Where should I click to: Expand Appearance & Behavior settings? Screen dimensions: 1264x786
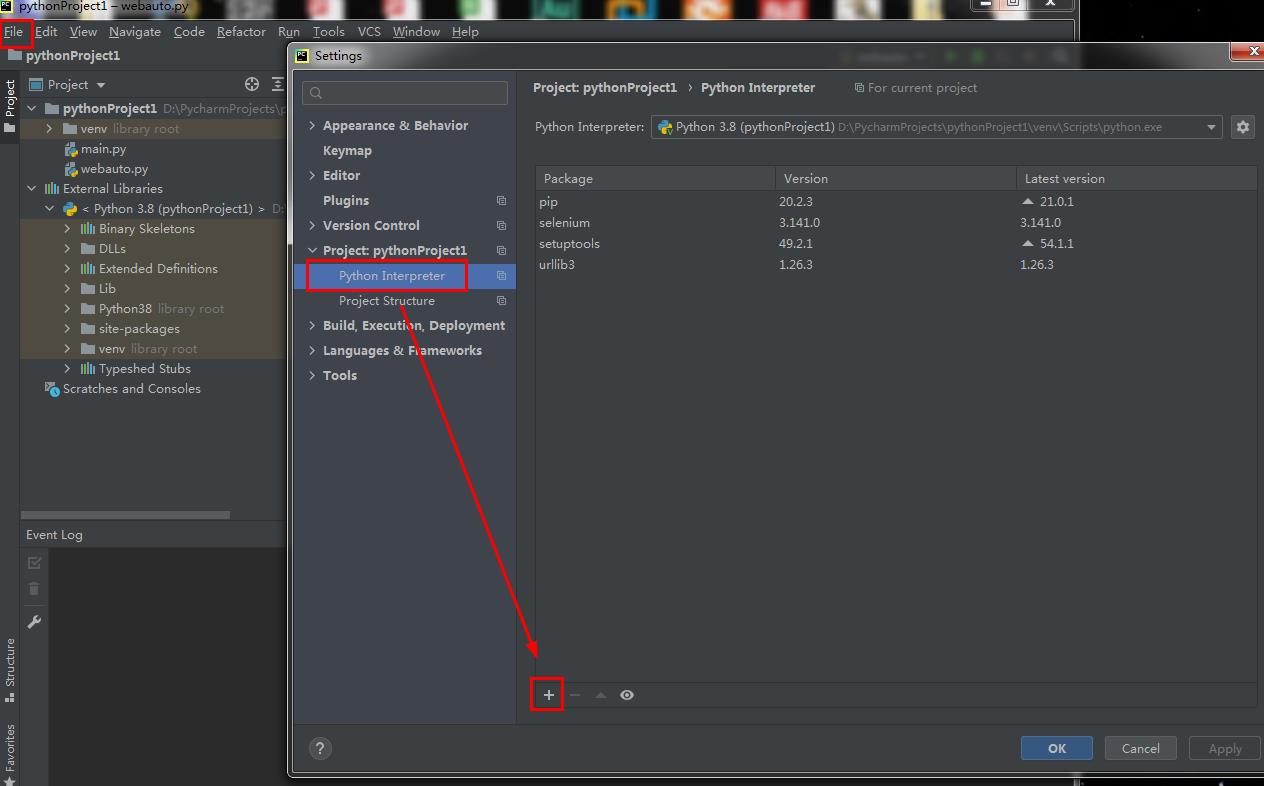[x=312, y=125]
